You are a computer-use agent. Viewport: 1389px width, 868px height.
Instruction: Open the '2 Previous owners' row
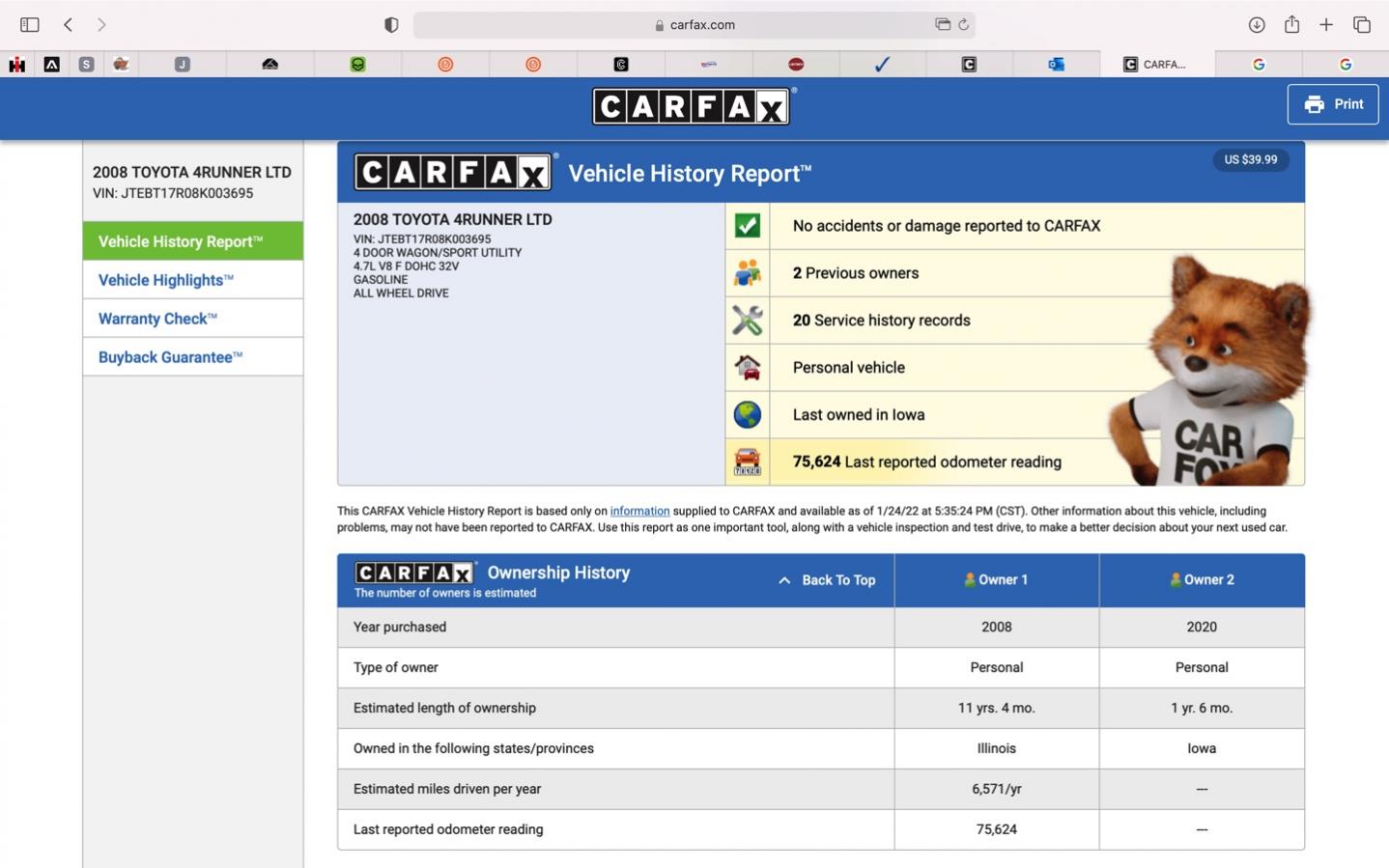1014,273
